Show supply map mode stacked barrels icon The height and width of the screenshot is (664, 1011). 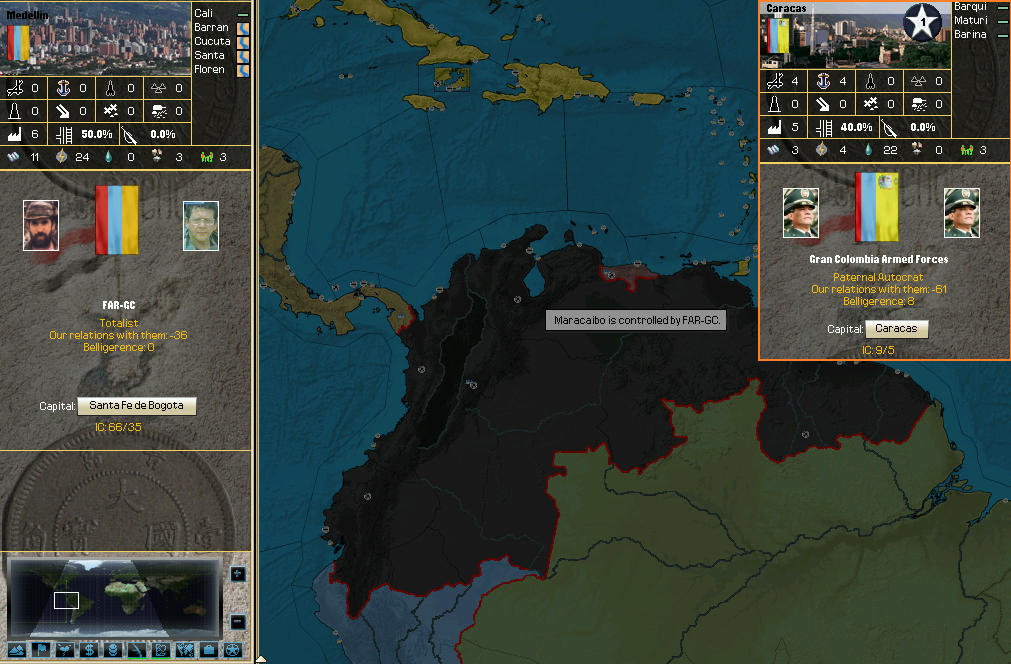click(114, 650)
